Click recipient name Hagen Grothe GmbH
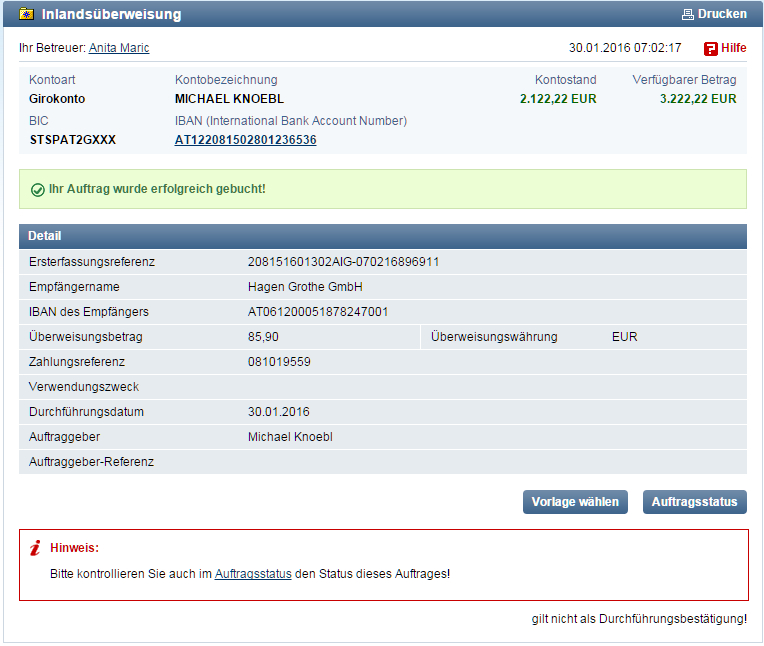 [x=305, y=287]
